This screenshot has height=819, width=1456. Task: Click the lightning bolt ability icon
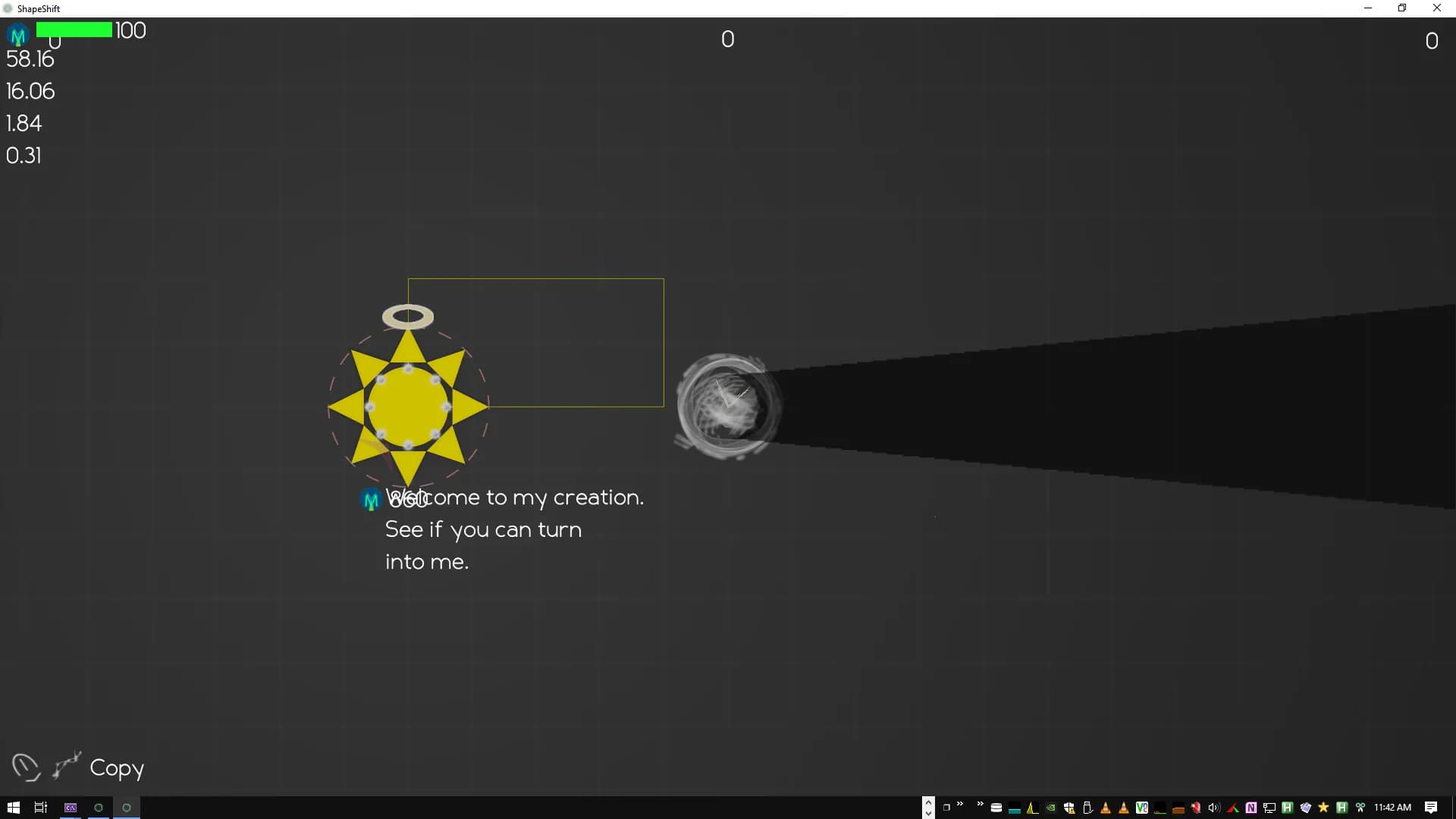(x=67, y=765)
